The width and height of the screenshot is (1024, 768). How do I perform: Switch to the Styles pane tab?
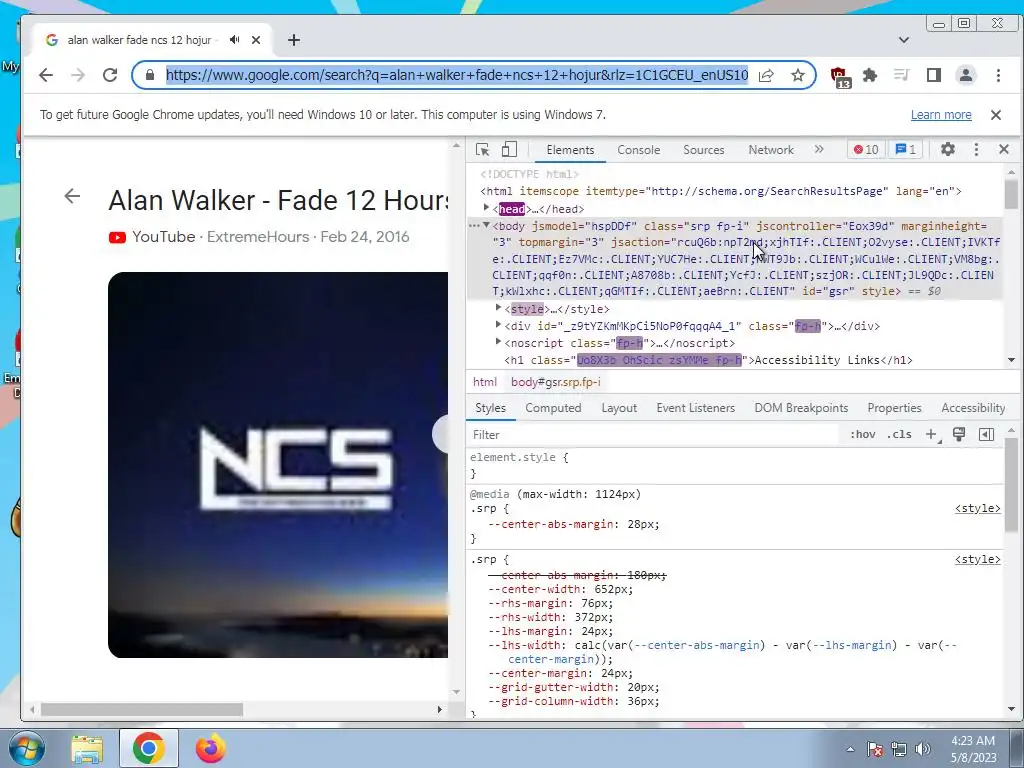click(x=490, y=408)
